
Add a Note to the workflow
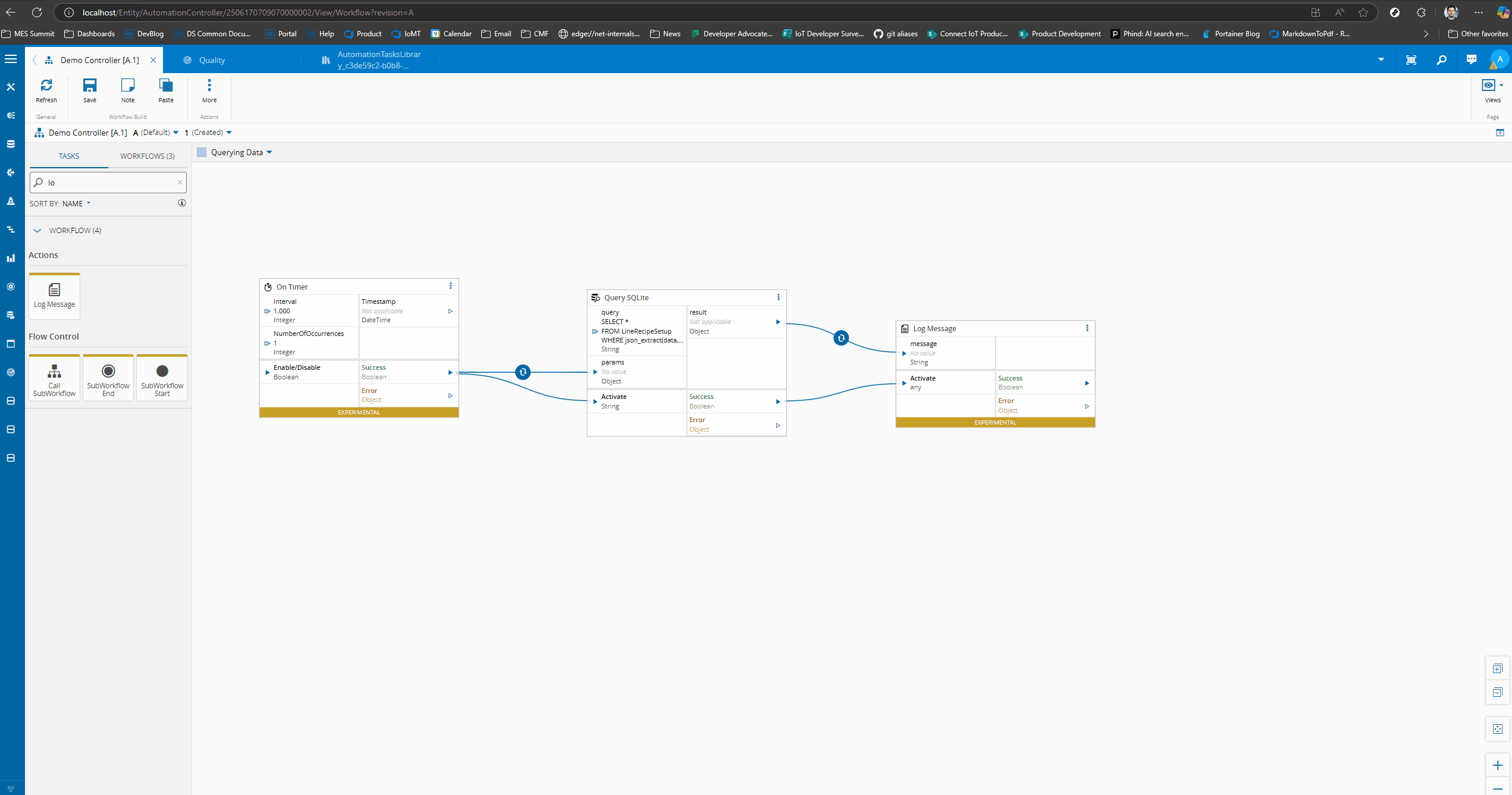(128, 90)
